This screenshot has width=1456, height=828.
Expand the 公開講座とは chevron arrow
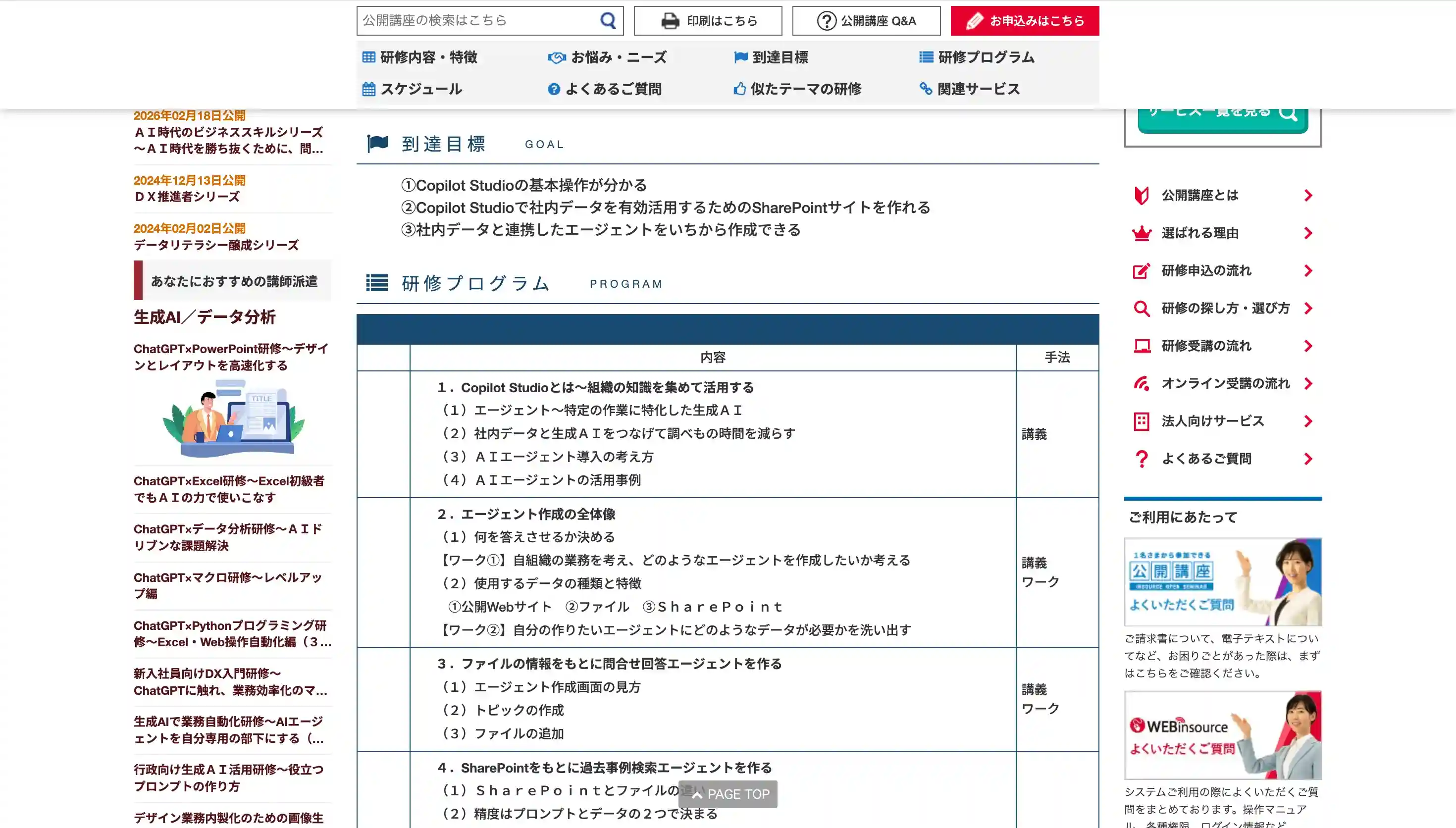[1308, 196]
